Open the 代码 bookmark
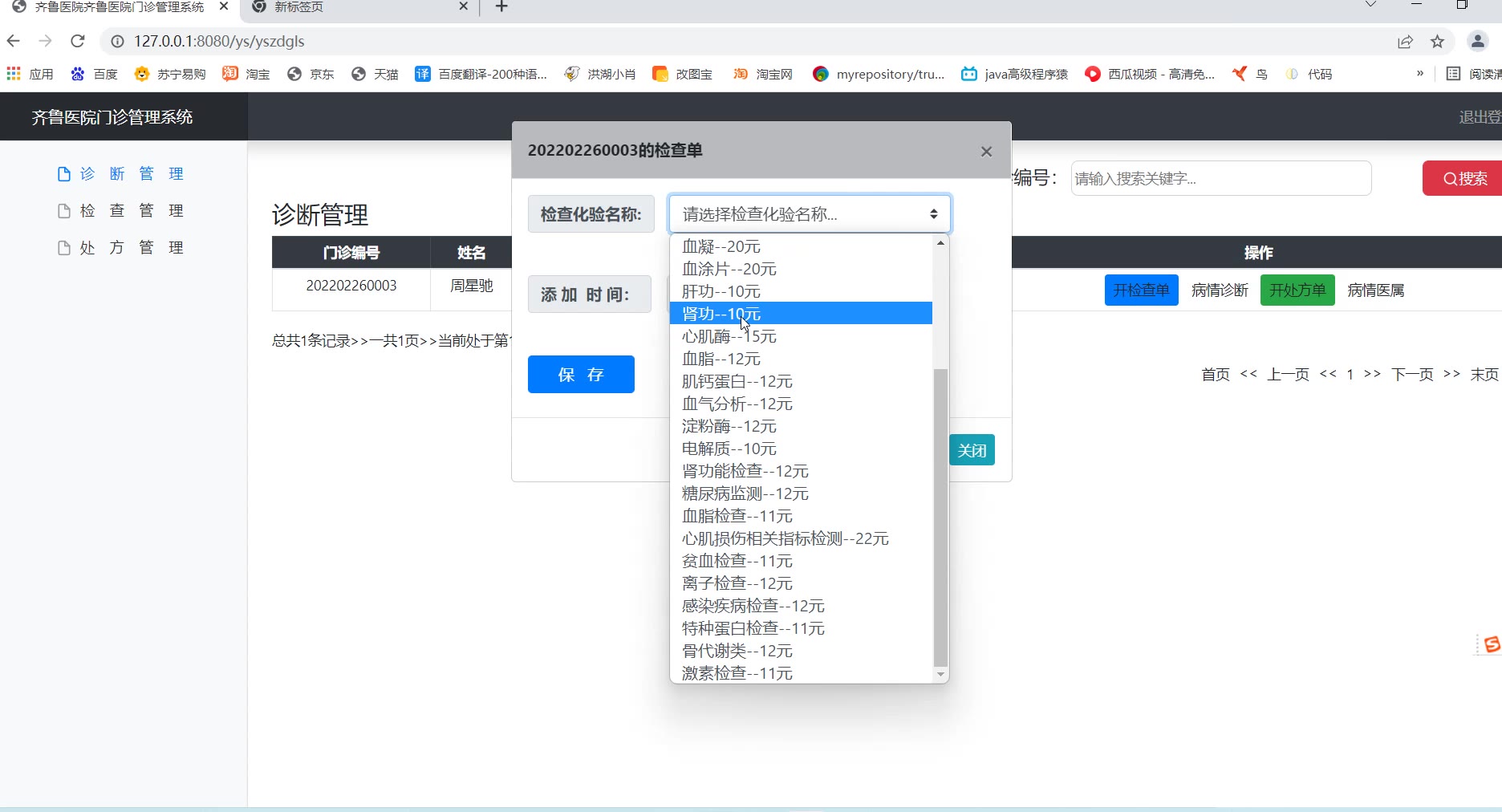This screenshot has width=1502, height=812. (1309, 74)
